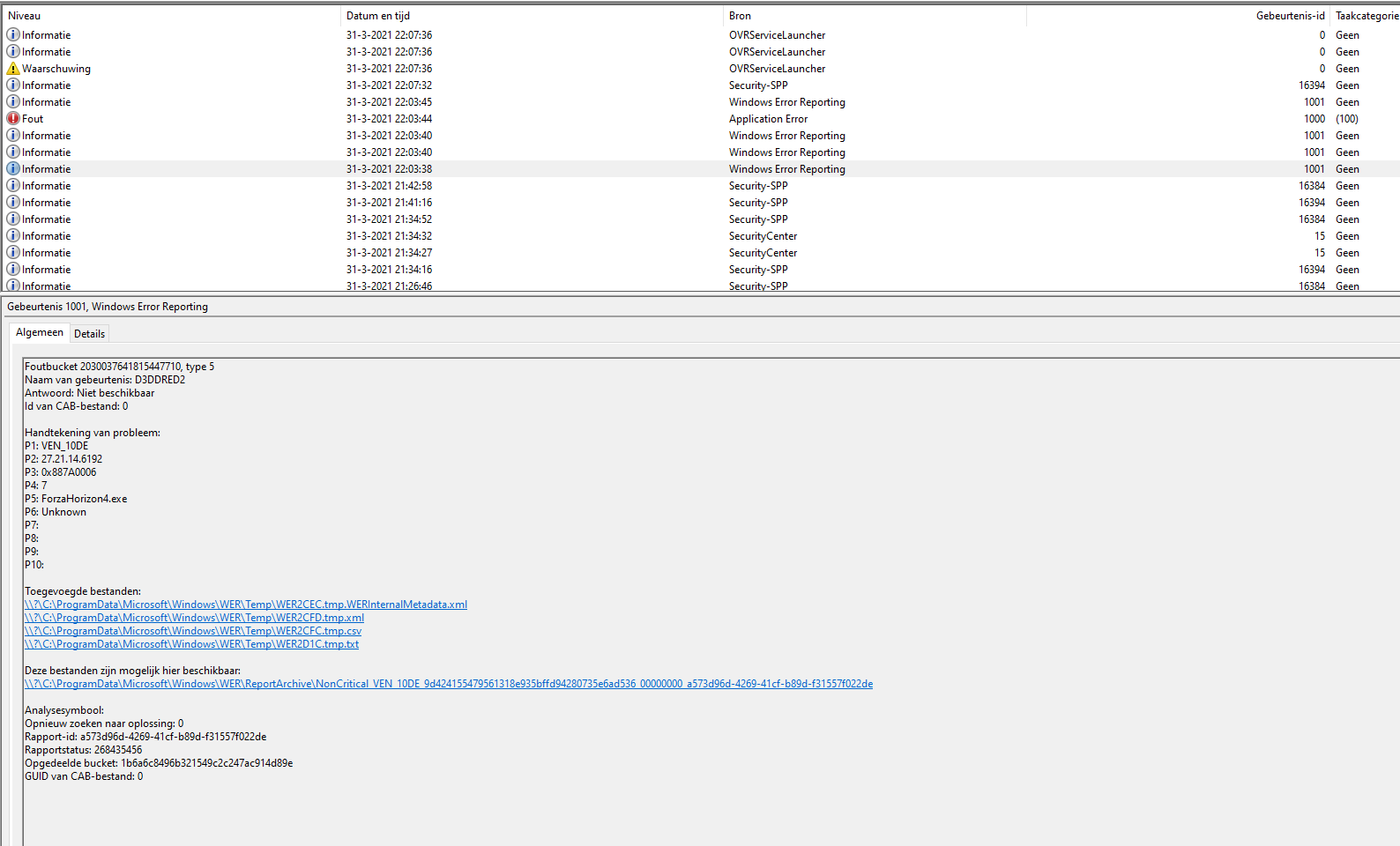
Task: Click the 'P2: 27.21.14.6192' line
Action: 63,459
